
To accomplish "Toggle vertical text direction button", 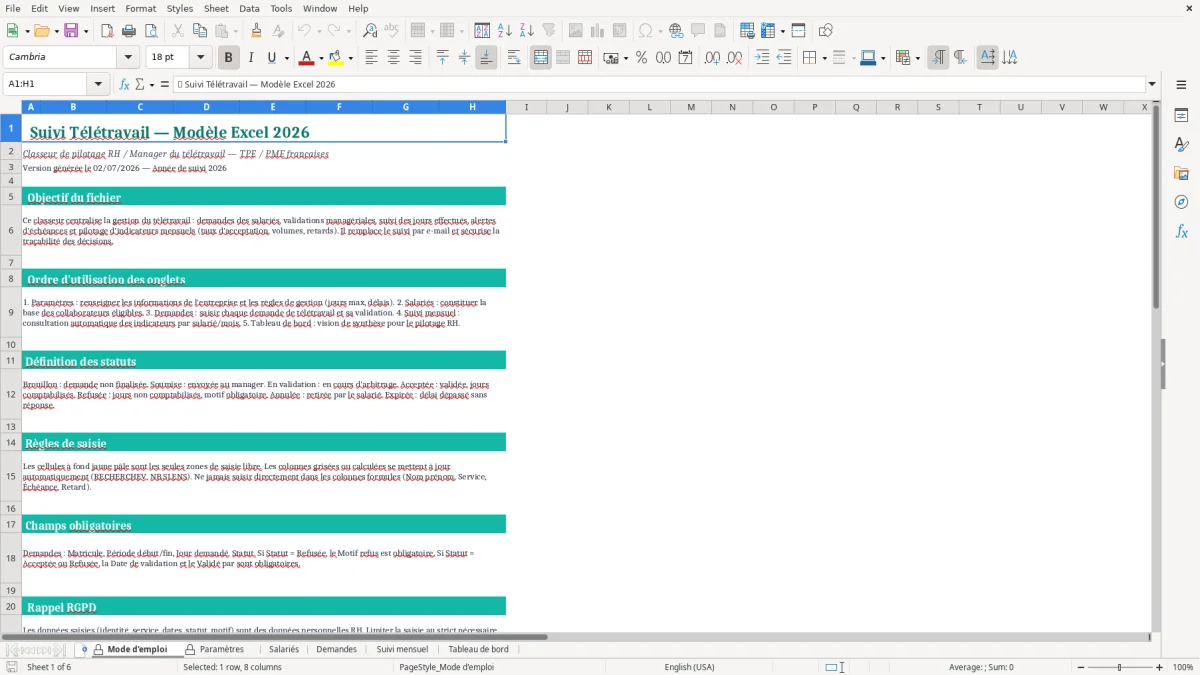I will click(1009, 58).
